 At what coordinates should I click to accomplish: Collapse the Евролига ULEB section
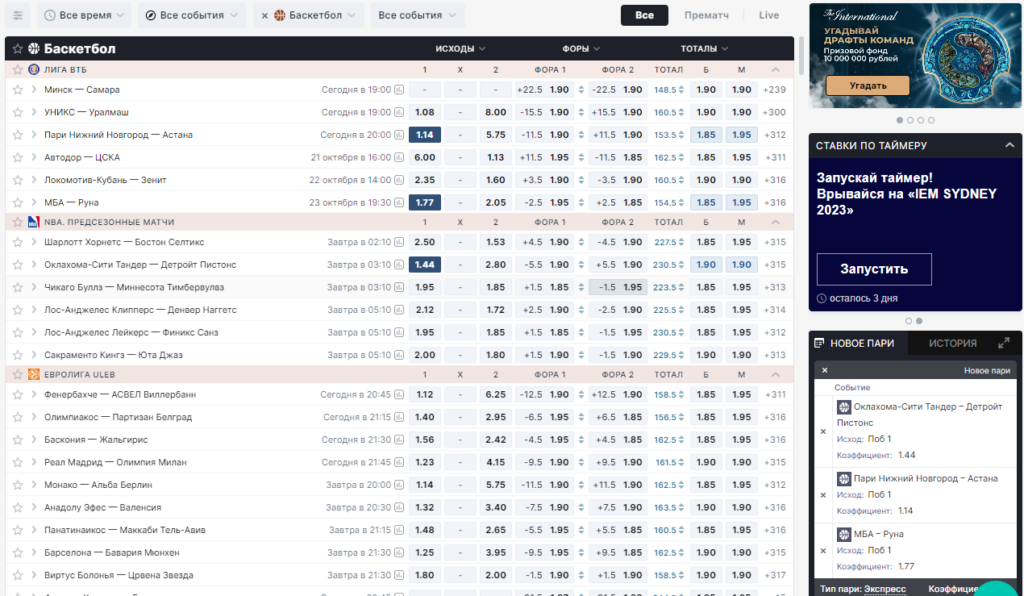(775, 375)
